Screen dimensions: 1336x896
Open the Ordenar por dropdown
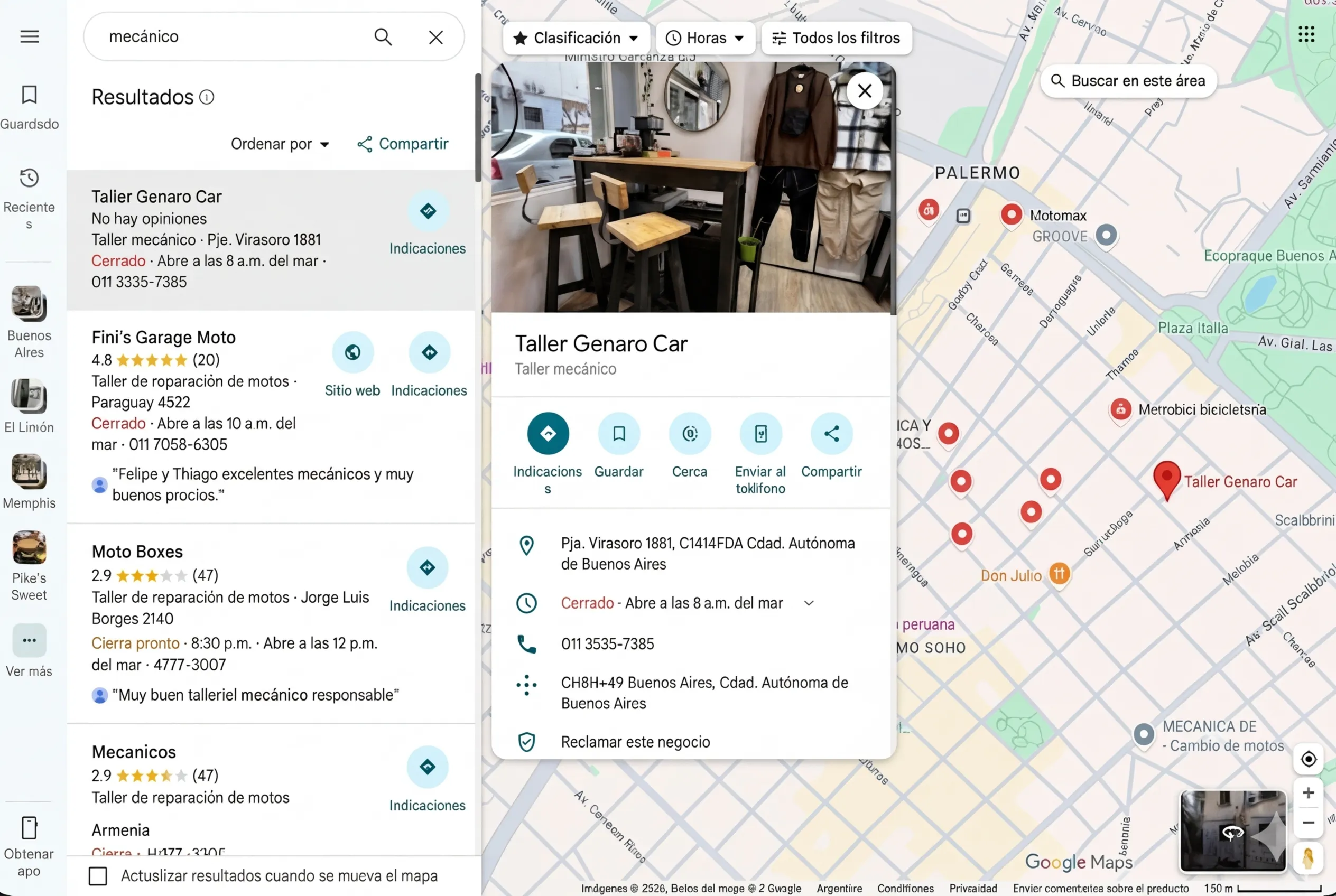point(280,143)
